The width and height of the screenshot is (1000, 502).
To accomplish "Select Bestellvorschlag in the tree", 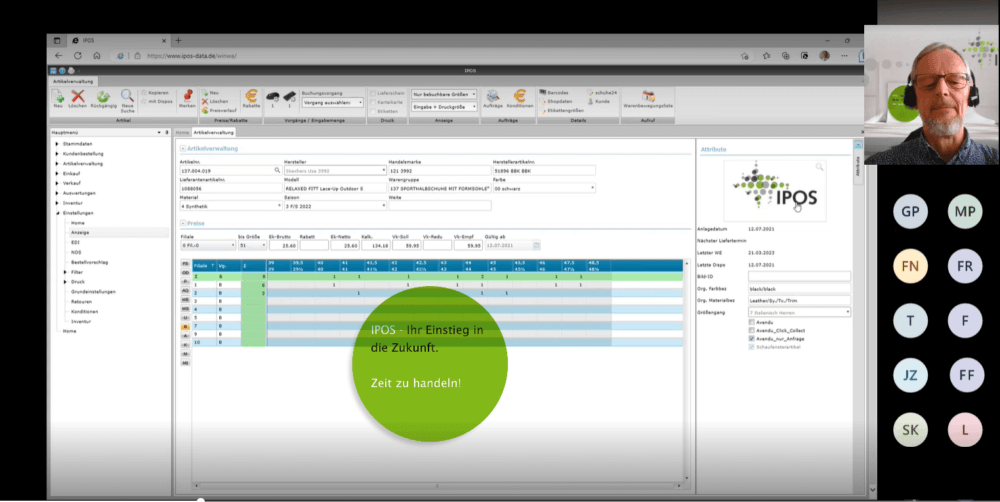I will (x=89, y=262).
